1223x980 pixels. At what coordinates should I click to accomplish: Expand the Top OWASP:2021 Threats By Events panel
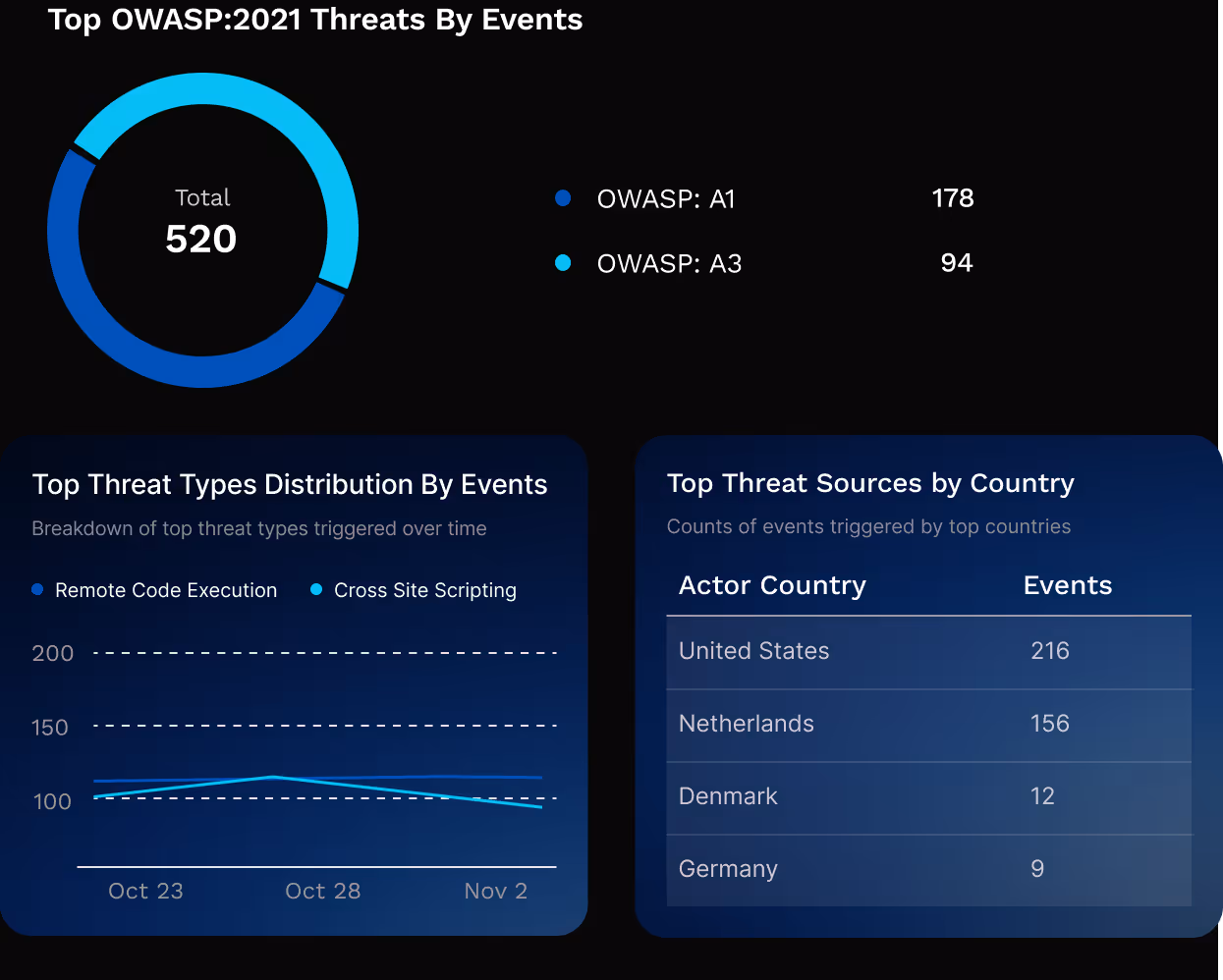tap(315, 20)
